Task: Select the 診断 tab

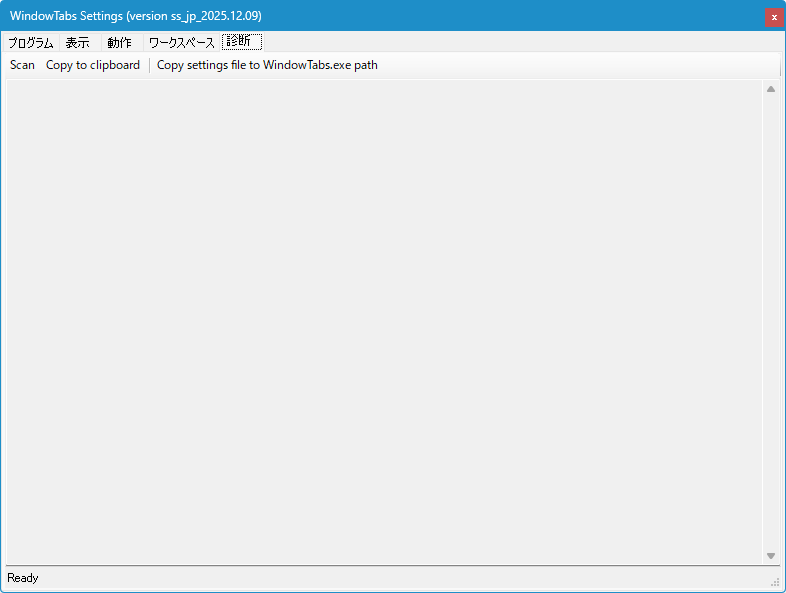Action: pyautogui.click(x=242, y=42)
